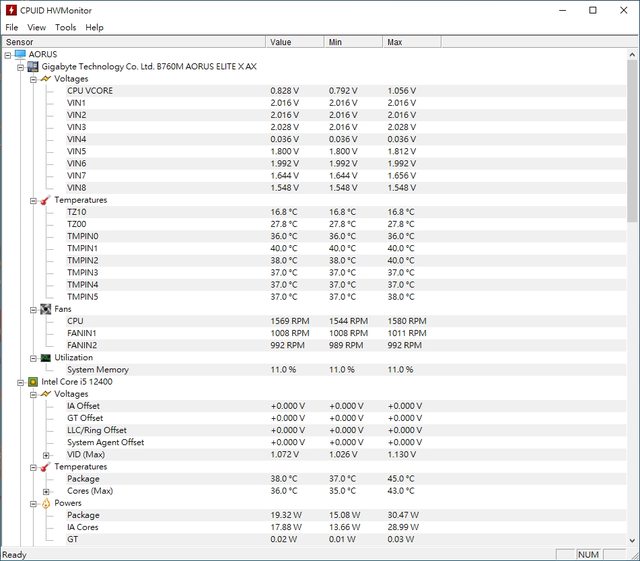Click the Powers section flame icon
Image resolution: width=640 pixels, height=561 pixels.
coord(45,503)
